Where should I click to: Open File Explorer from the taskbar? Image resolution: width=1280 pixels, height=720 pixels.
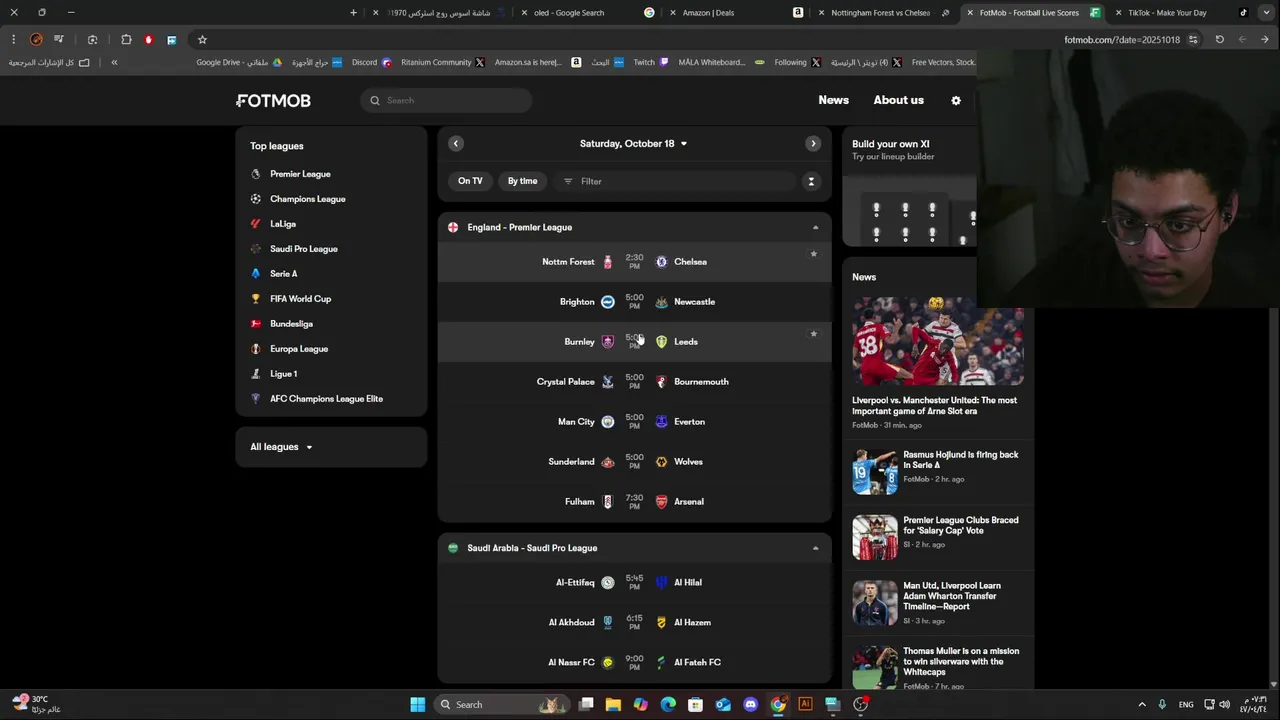613,705
